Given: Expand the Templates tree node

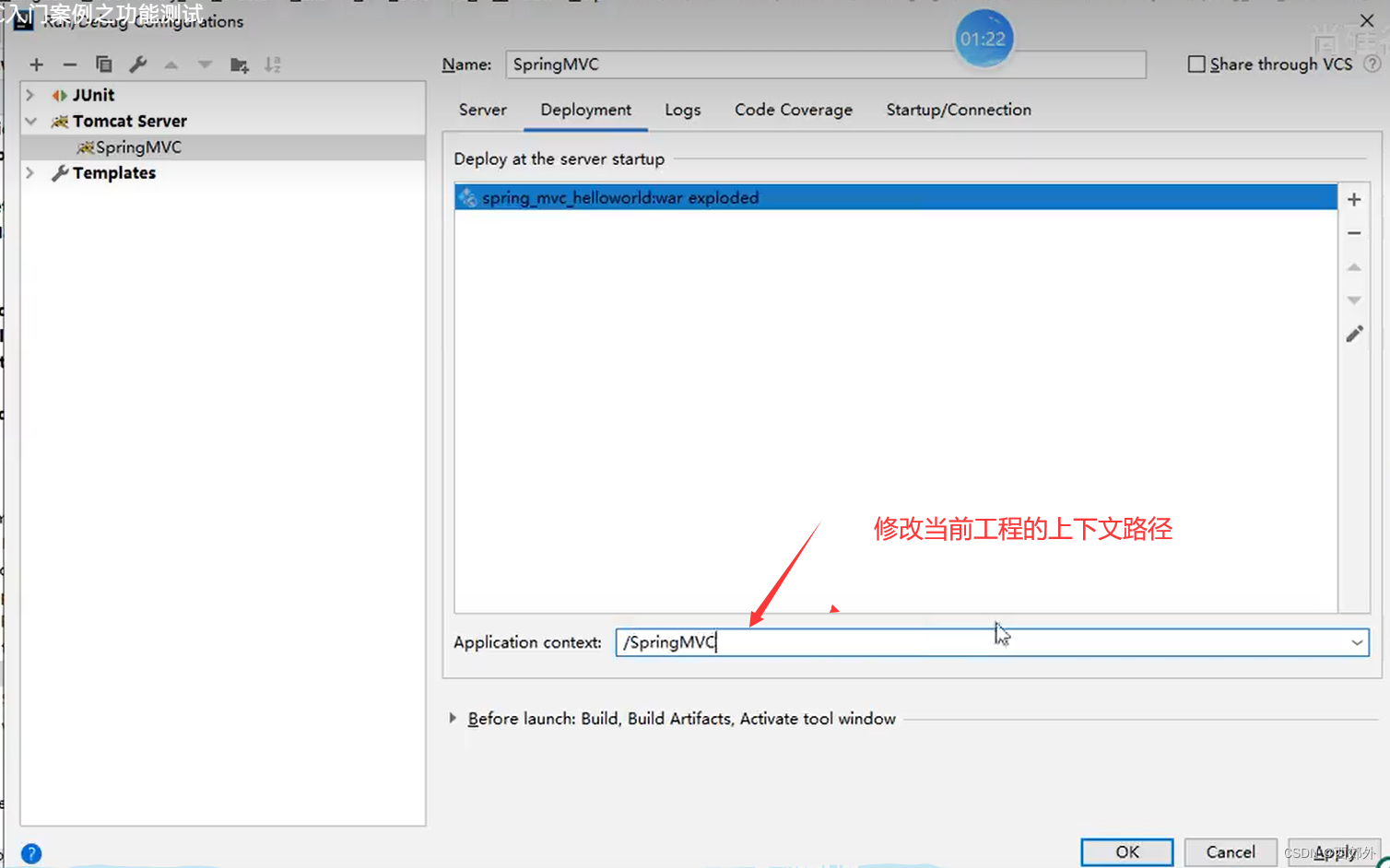Looking at the screenshot, I should coord(30,172).
